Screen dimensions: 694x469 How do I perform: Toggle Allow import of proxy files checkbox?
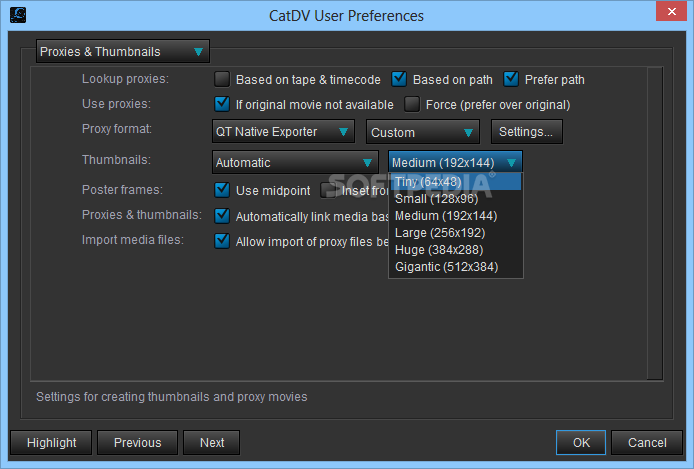point(222,241)
